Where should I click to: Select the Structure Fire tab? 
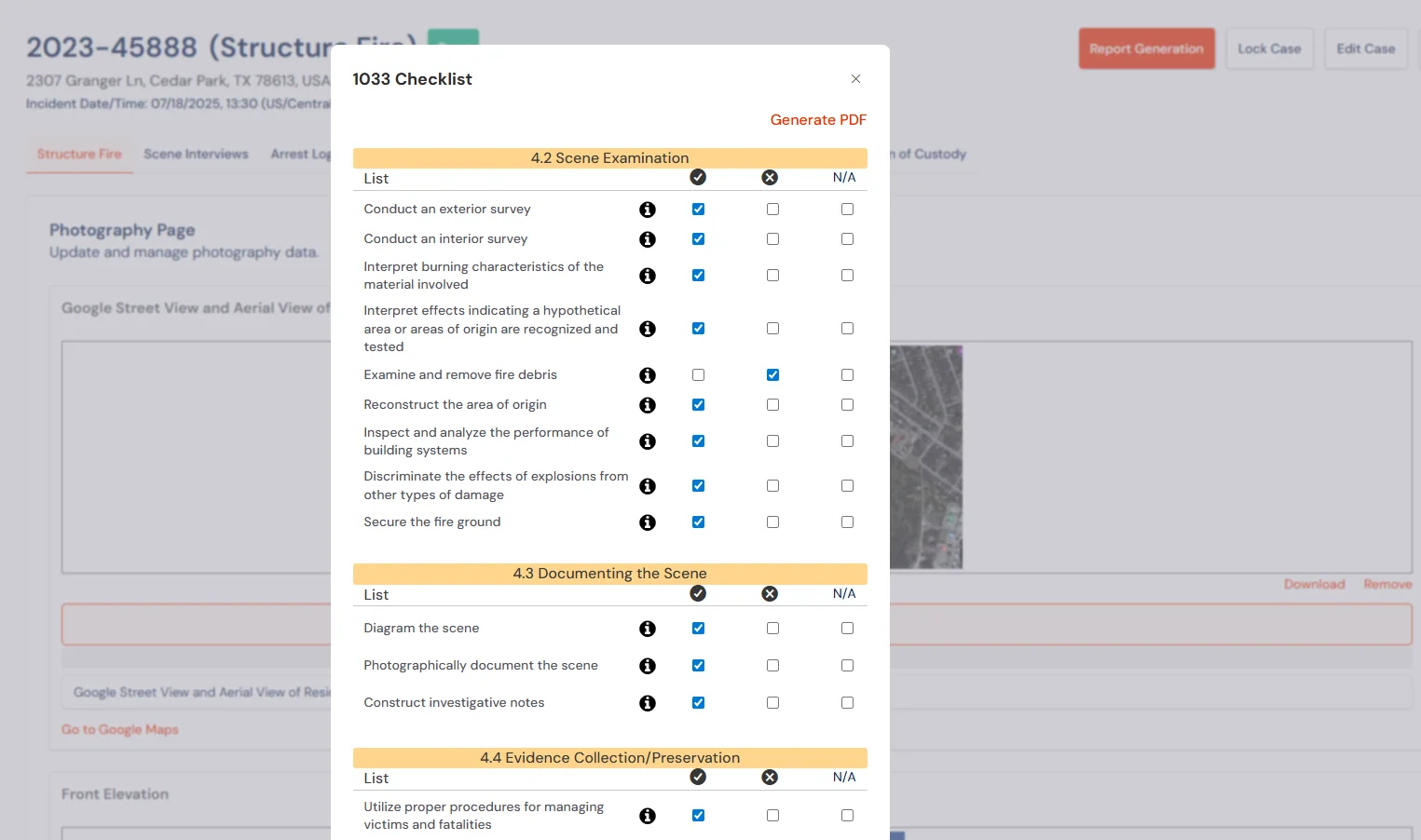pyautogui.click(x=79, y=154)
